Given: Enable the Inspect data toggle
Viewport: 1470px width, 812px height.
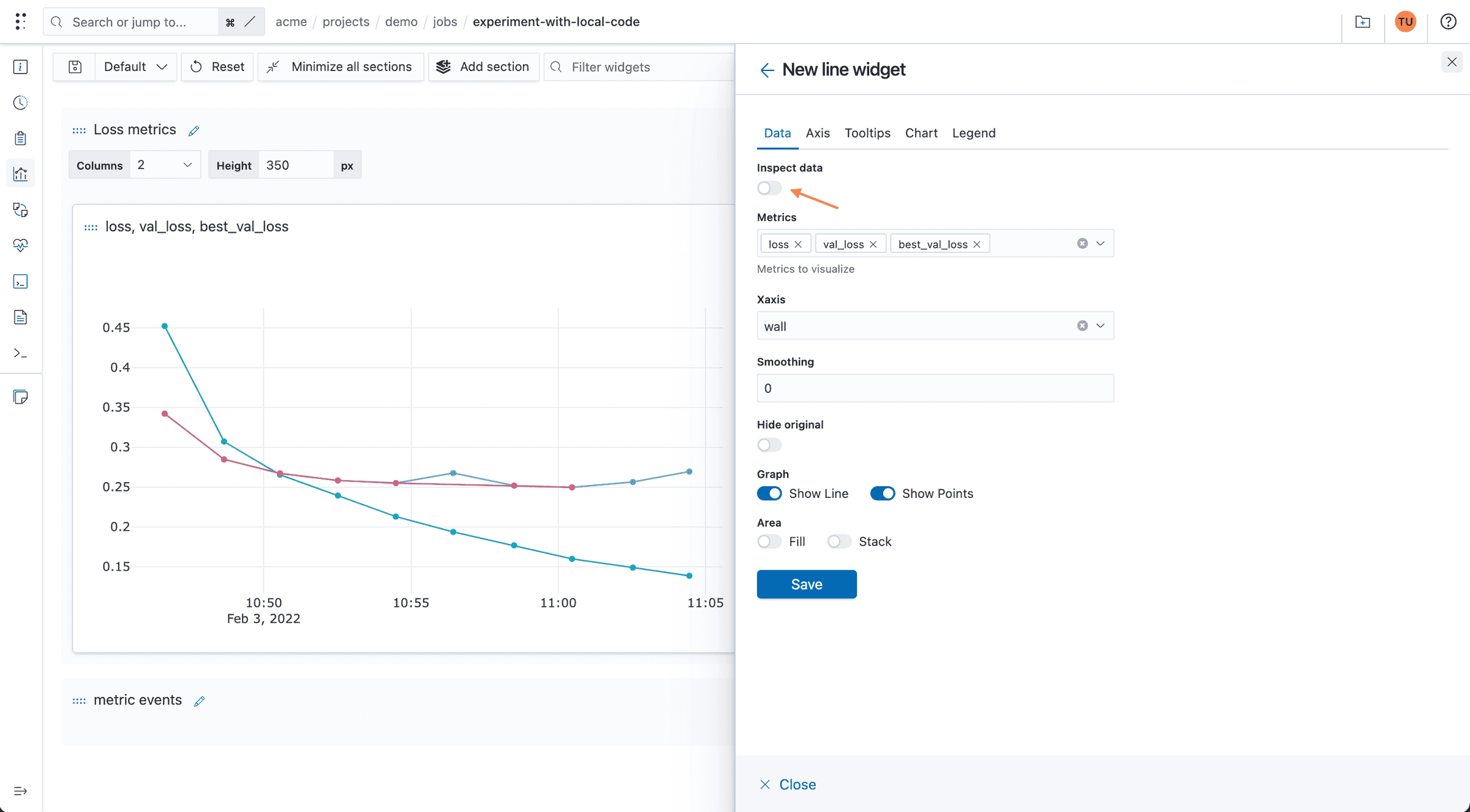Looking at the screenshot, I should (769, 188).
